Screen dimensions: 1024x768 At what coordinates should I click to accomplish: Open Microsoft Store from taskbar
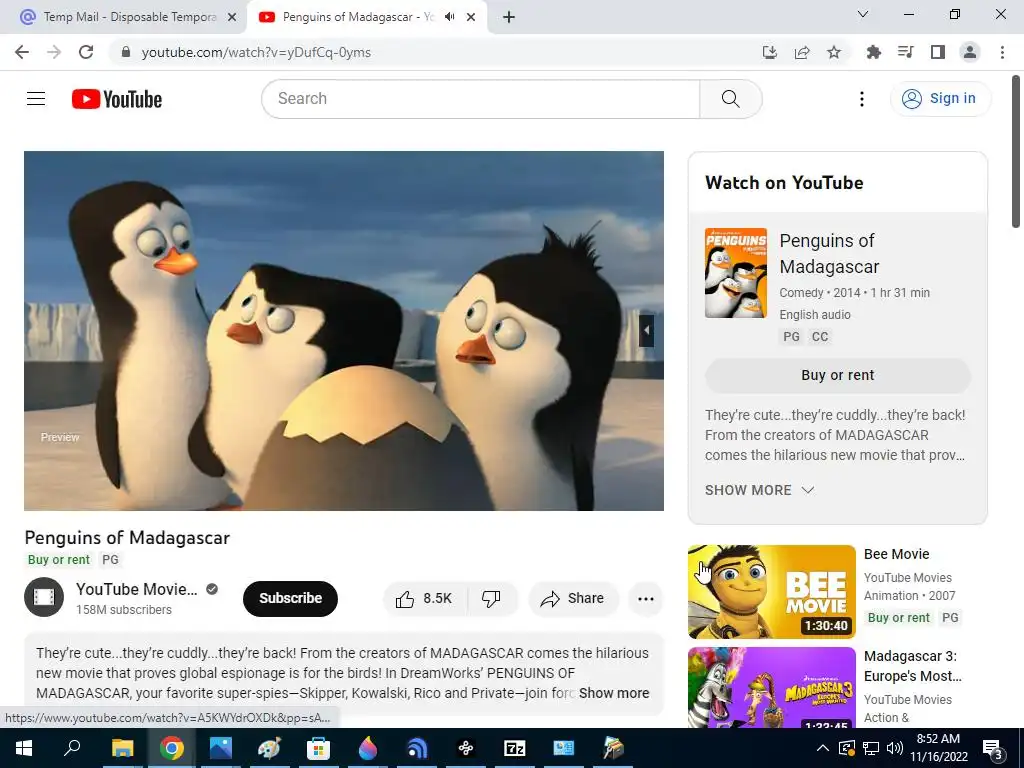[318, 748]
